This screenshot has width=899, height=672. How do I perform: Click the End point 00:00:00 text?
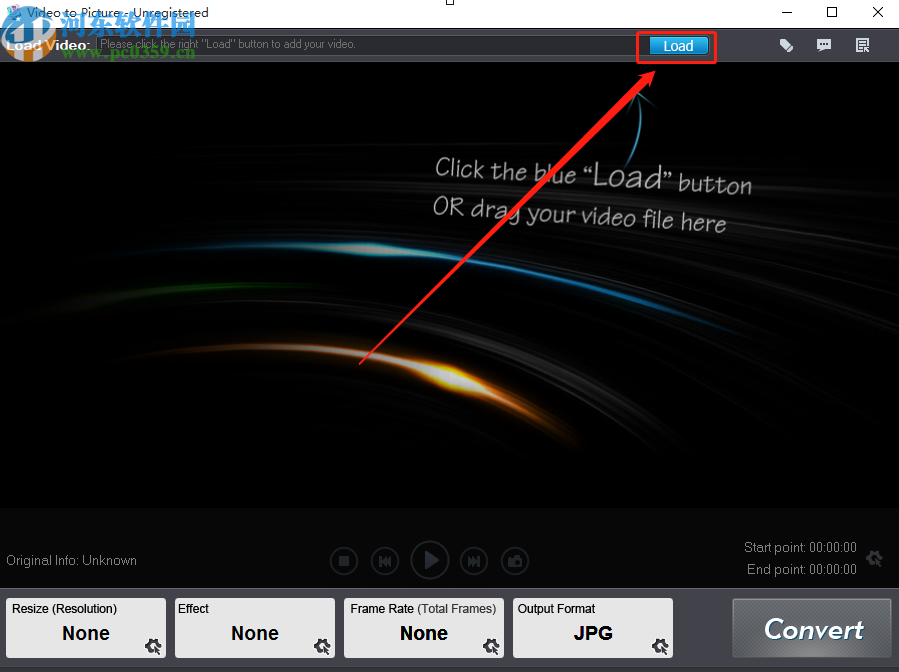click(802, 569)
